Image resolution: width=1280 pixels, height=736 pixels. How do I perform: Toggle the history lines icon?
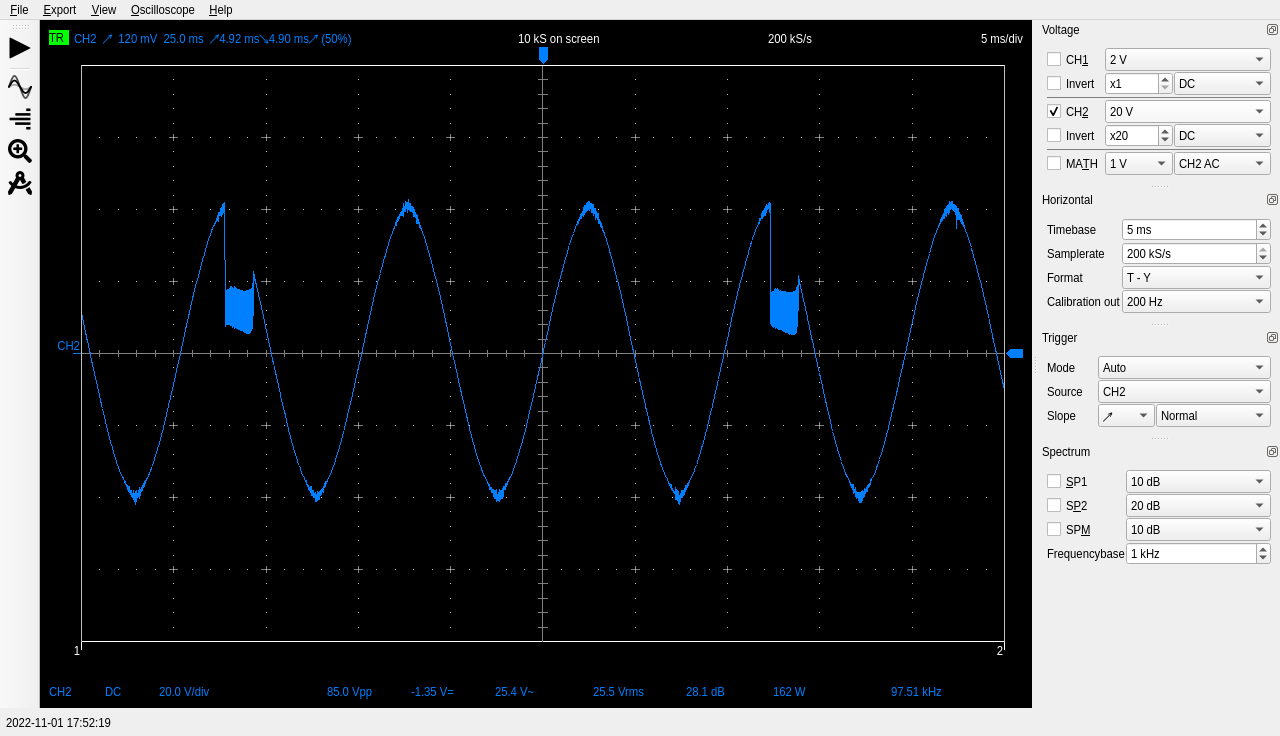coord(20,119)
